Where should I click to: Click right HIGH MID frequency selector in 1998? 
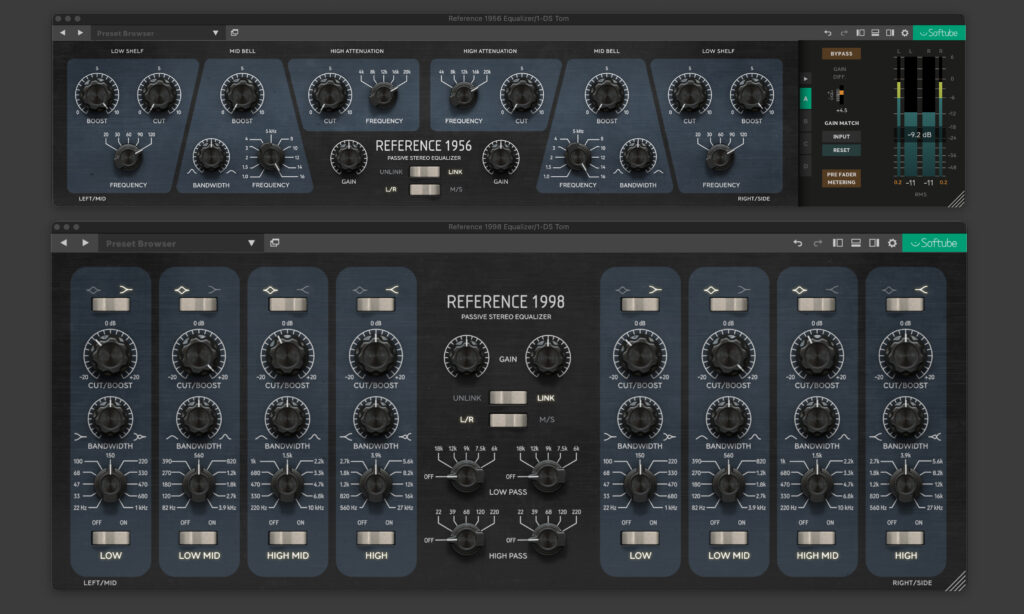[x=816, y=485]
